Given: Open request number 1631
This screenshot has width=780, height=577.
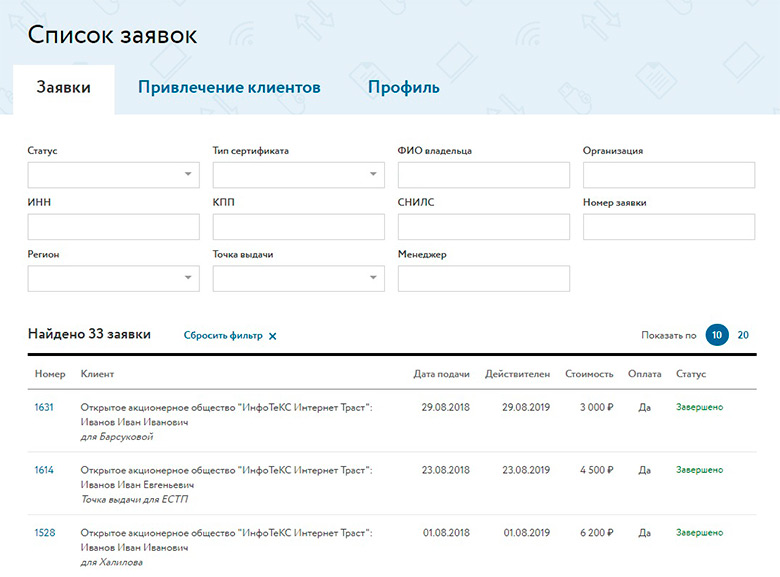Looking at the screenshot, I should (44, 407).
